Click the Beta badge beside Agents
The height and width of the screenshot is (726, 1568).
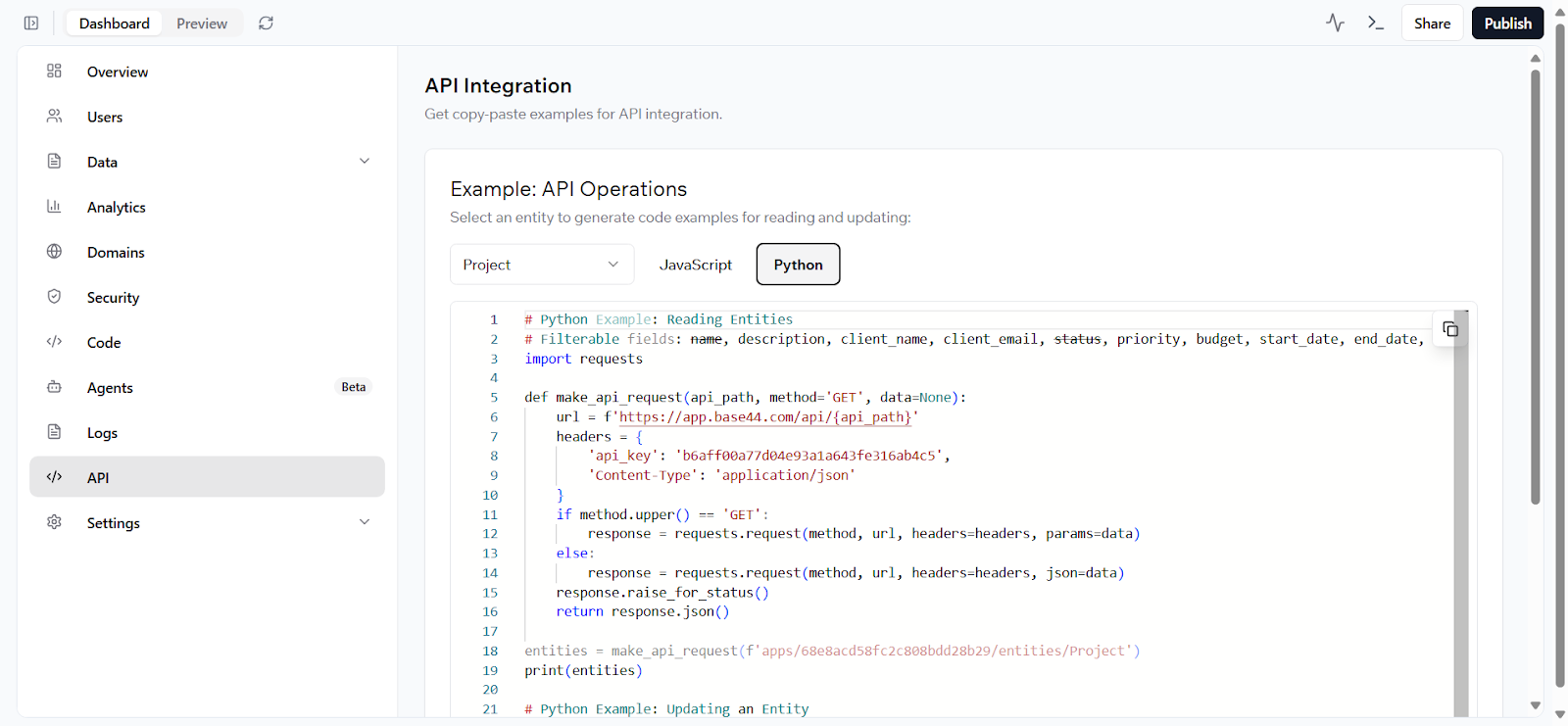354,387
